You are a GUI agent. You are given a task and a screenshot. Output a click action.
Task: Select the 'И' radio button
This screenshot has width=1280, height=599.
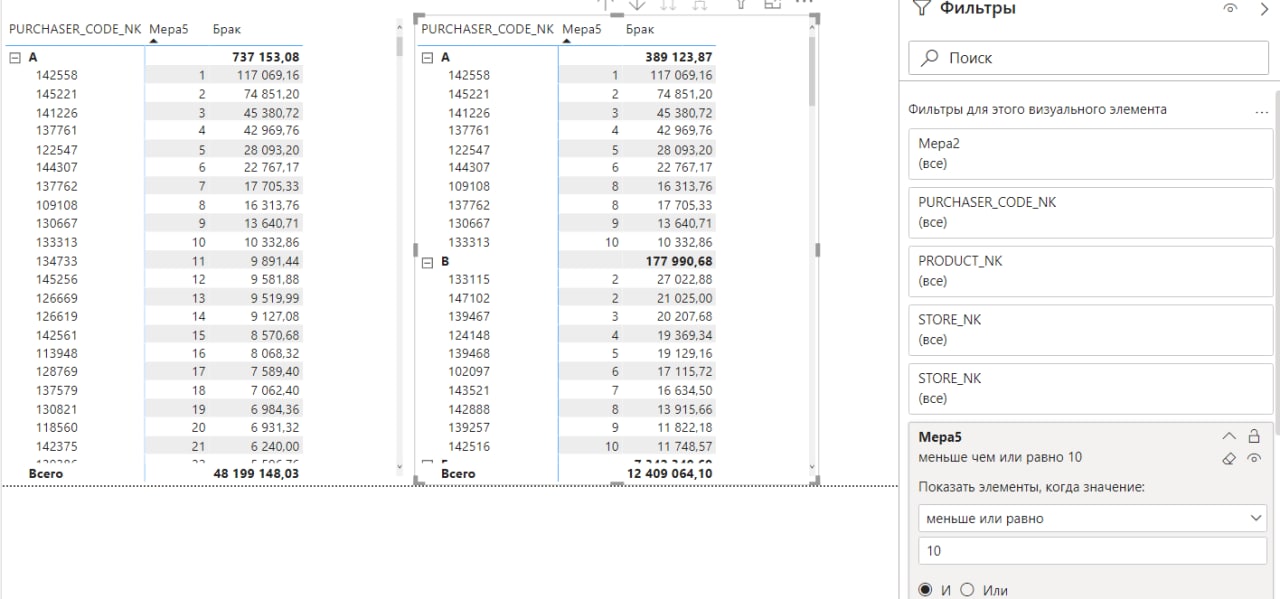(925, 590)
